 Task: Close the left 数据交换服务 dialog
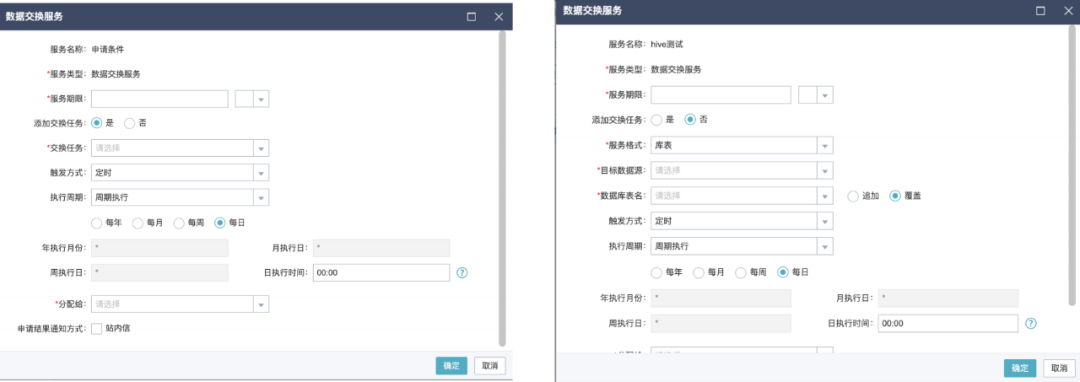[x=499, y=17]
